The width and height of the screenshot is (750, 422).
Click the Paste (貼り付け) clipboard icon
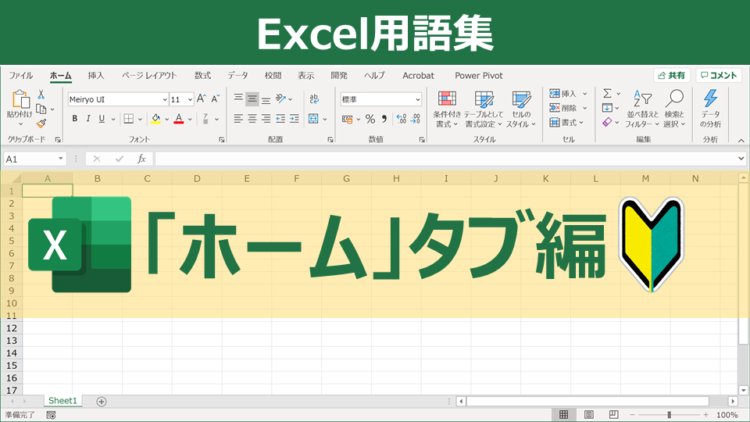coord(20,99)
